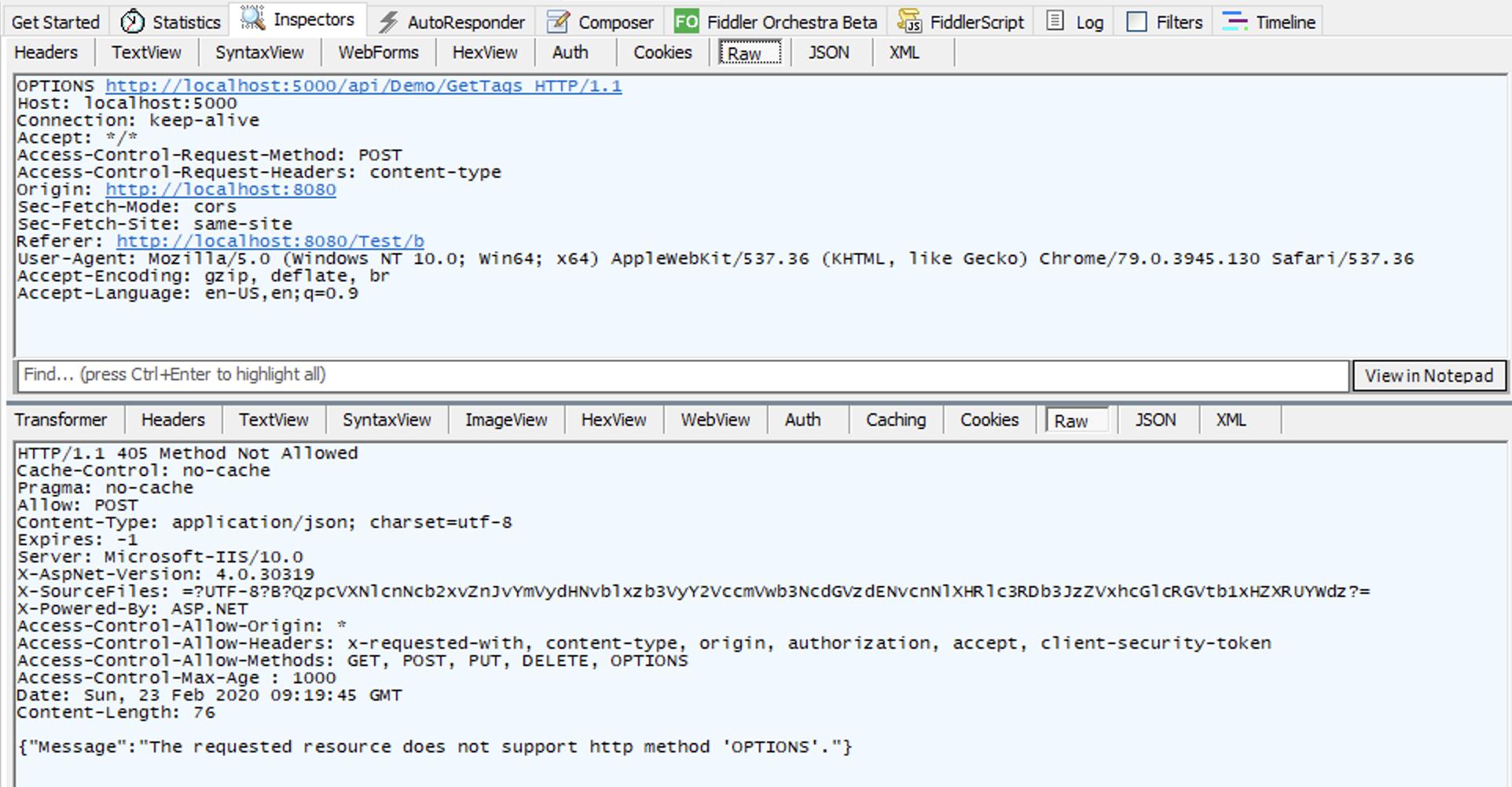
Task: Open the response ImageView tab
Action: (506, 420)
